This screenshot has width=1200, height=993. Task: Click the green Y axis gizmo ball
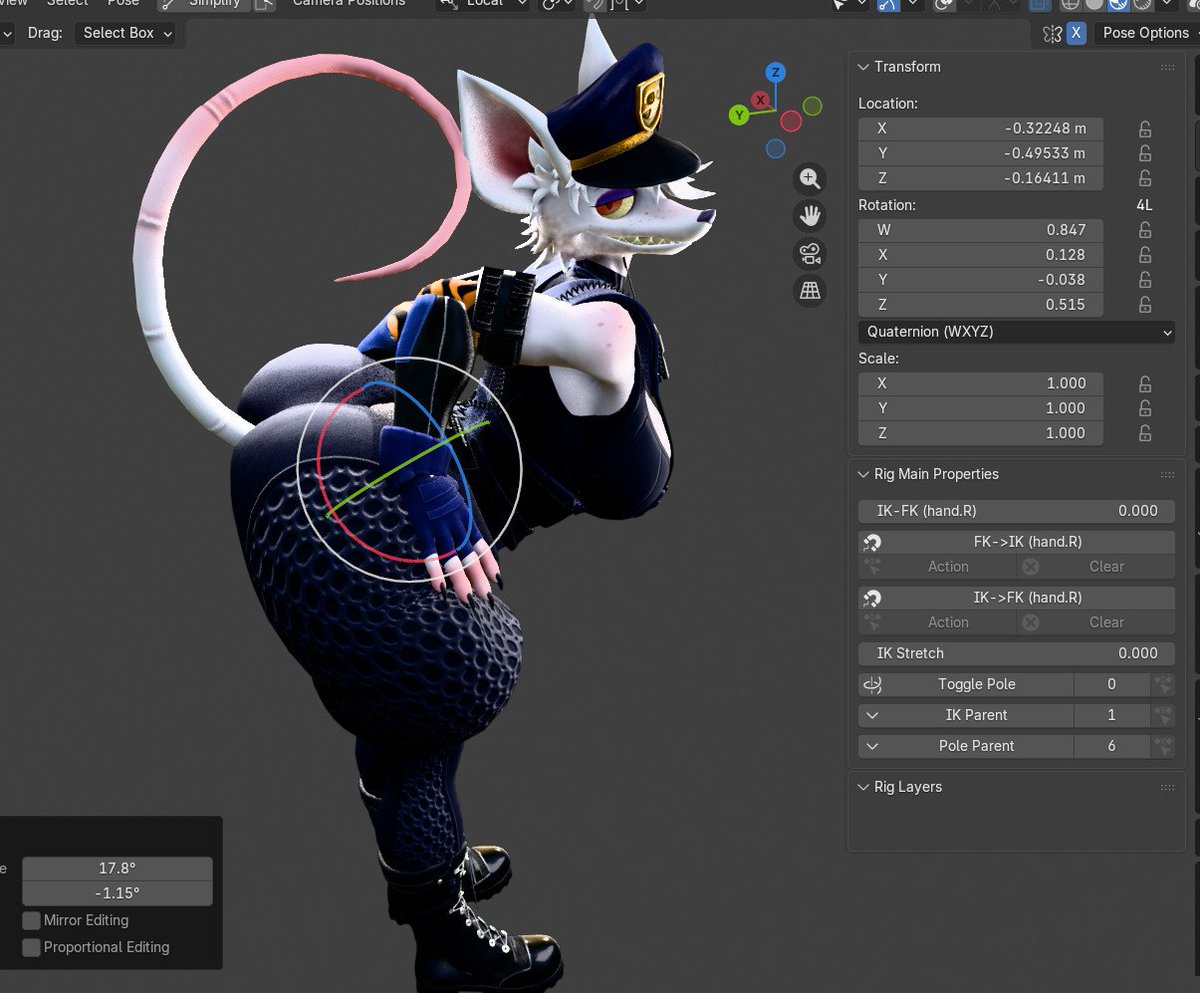point(739,115)
